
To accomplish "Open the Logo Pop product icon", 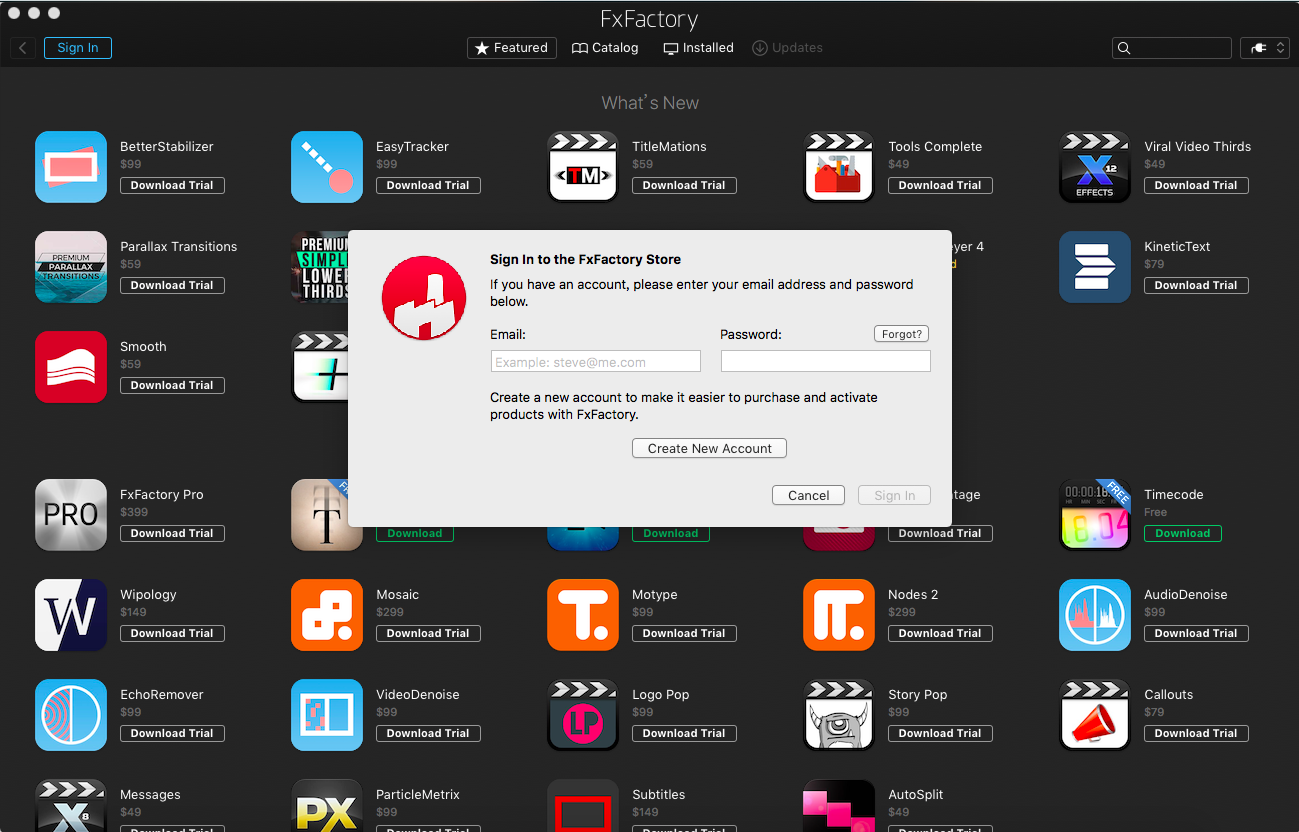I will [583, 715].
